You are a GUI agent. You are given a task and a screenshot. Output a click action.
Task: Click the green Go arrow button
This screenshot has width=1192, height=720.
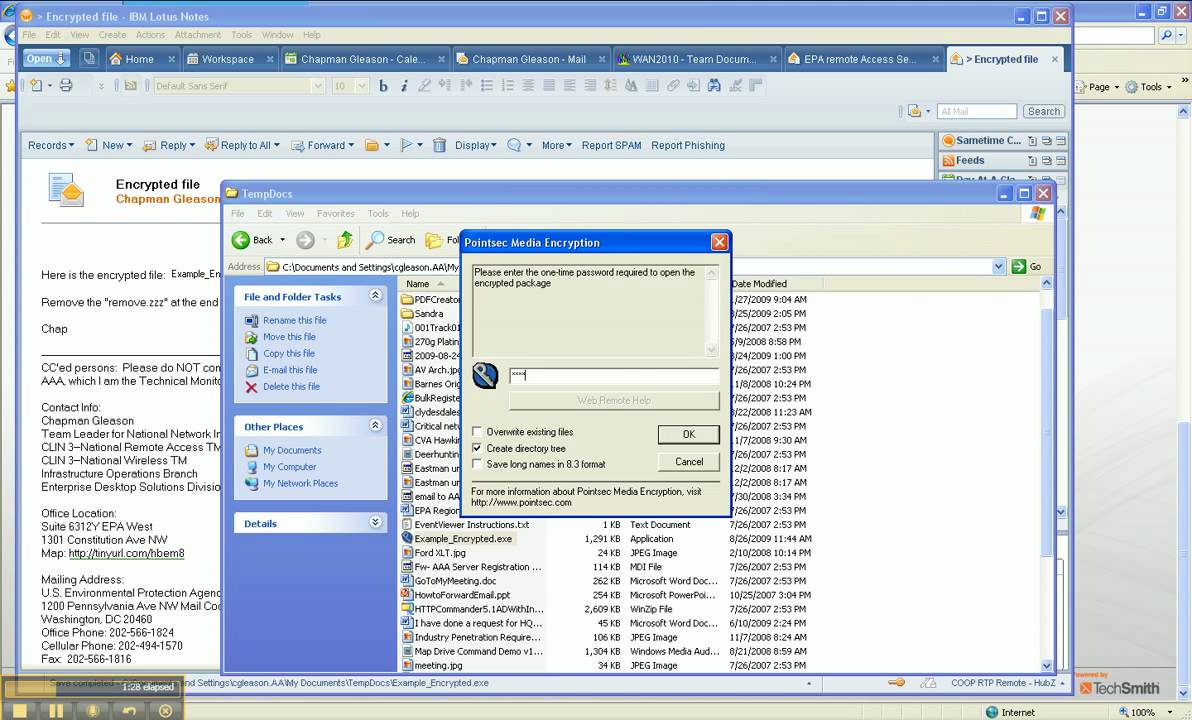point(1019,267)
